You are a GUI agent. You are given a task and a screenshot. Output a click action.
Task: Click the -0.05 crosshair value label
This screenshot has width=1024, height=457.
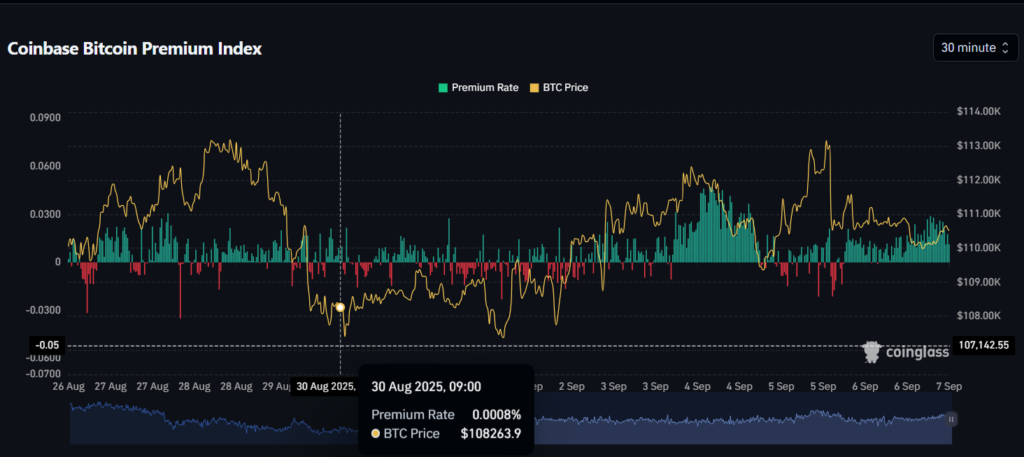[46, 345]
